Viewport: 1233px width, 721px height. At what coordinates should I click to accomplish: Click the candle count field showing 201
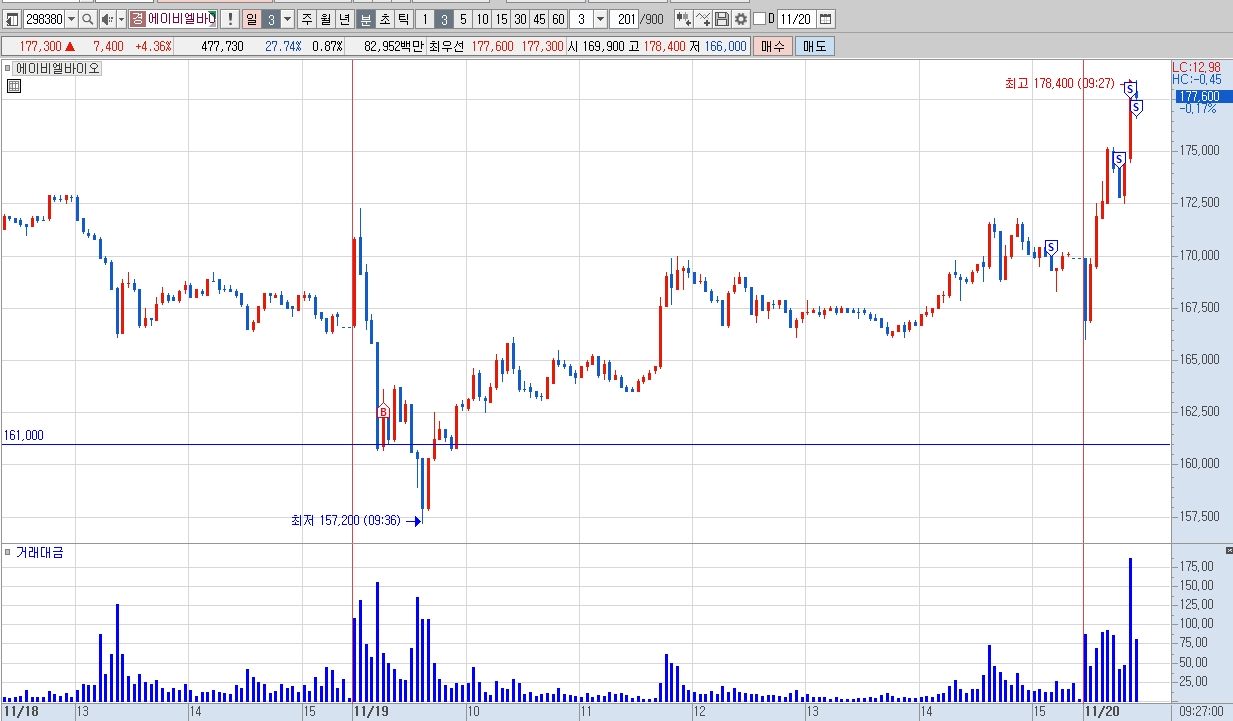[x=625, y=19]
